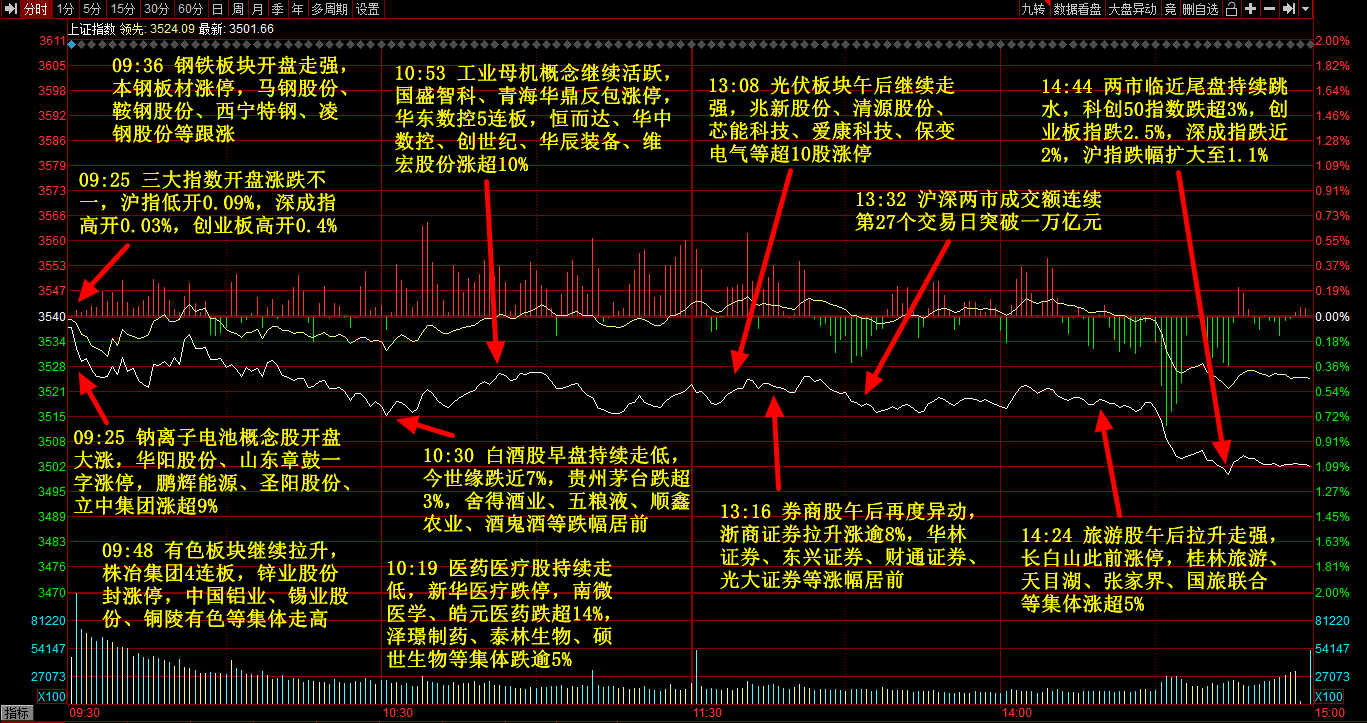
Task: Click the blue diamond marker at chart top-left
Action: (x=70, y=43)
